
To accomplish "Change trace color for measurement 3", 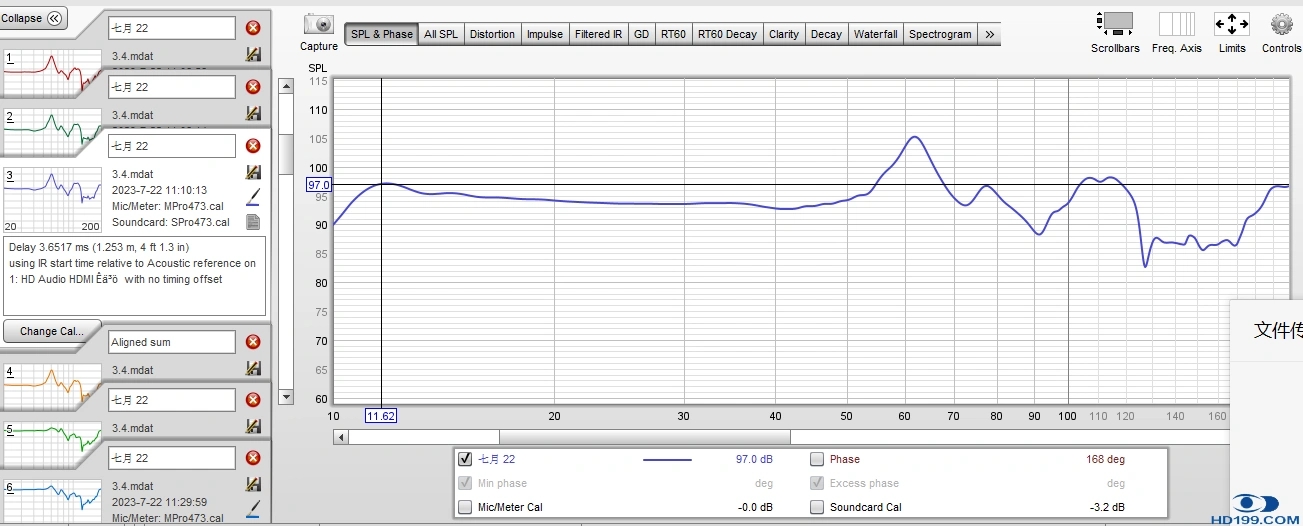I will pos(253,197).
